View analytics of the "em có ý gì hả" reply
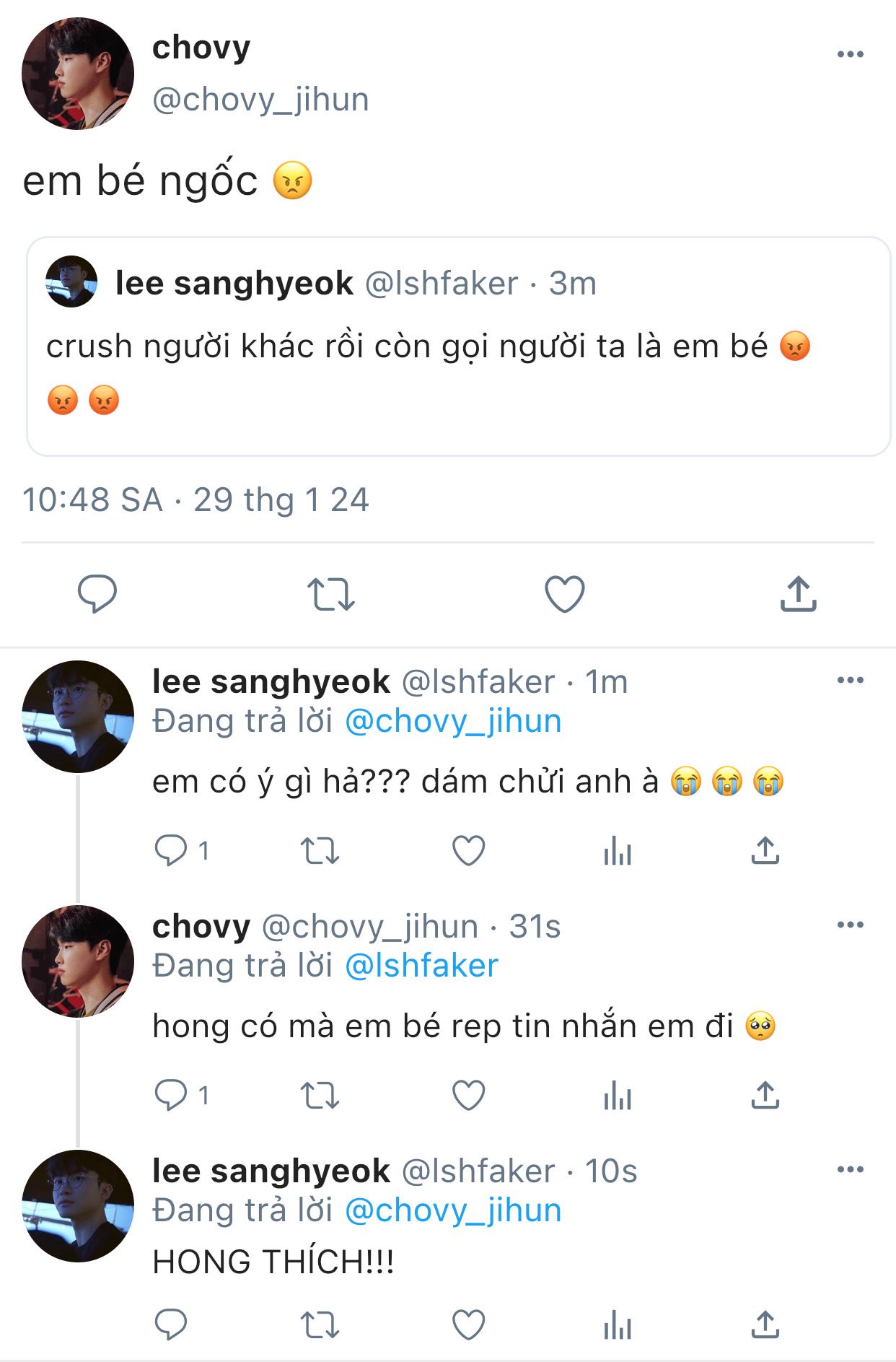The height and width of the screenshot is (1362, 896). pyautogui.click(x=618, y=850)
